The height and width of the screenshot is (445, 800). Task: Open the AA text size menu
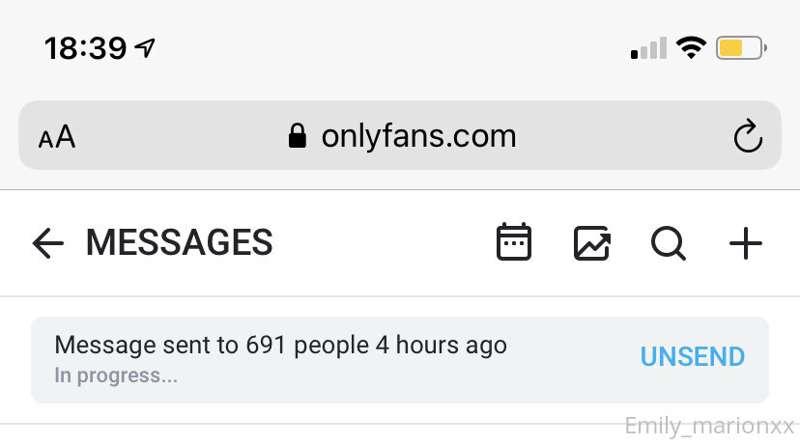57,137
